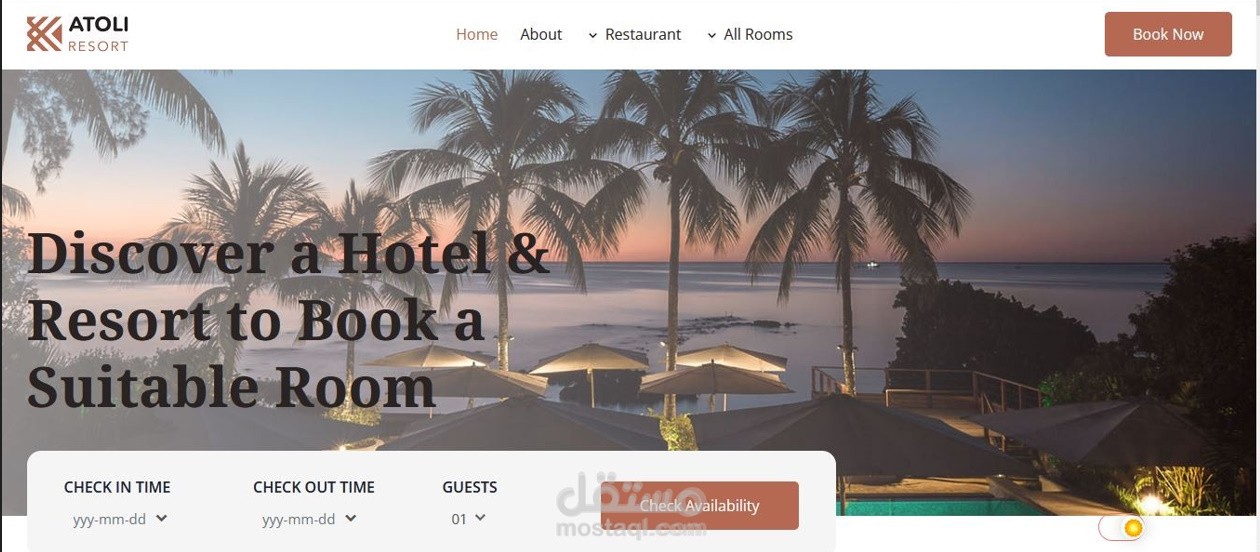The image size is (1260, 552).
Task: Click the Check Availability button
Action: point(700,505)
